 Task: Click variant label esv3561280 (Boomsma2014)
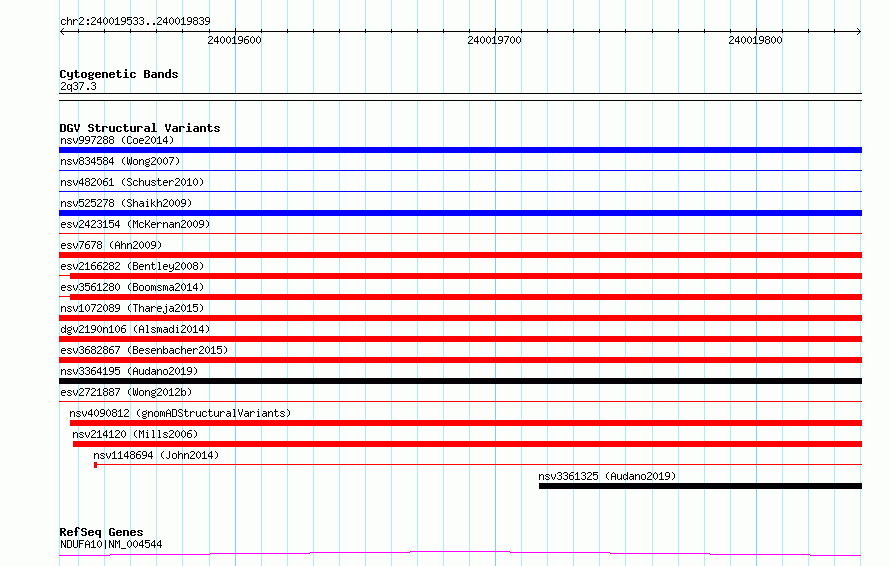click(x=132, y=287)
